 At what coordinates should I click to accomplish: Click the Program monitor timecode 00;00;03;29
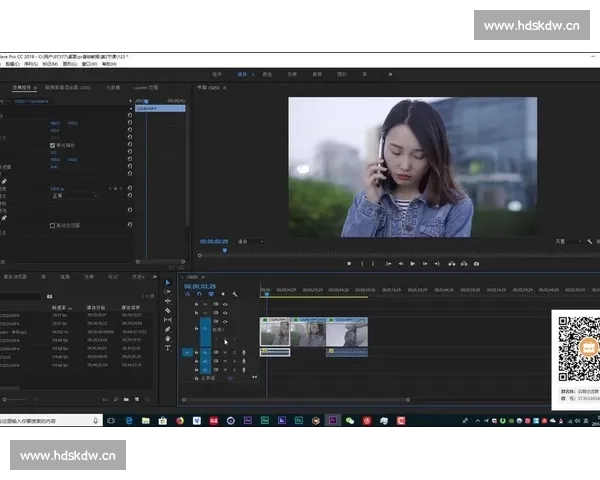coord(214,242)
